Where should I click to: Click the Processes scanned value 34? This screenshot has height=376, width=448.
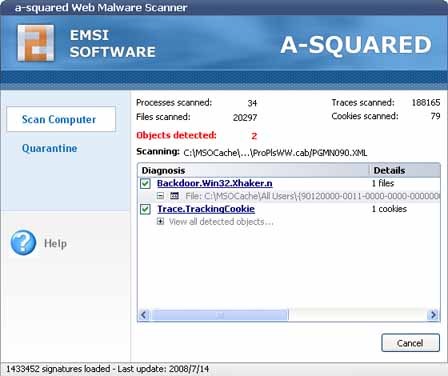point(252,103)
